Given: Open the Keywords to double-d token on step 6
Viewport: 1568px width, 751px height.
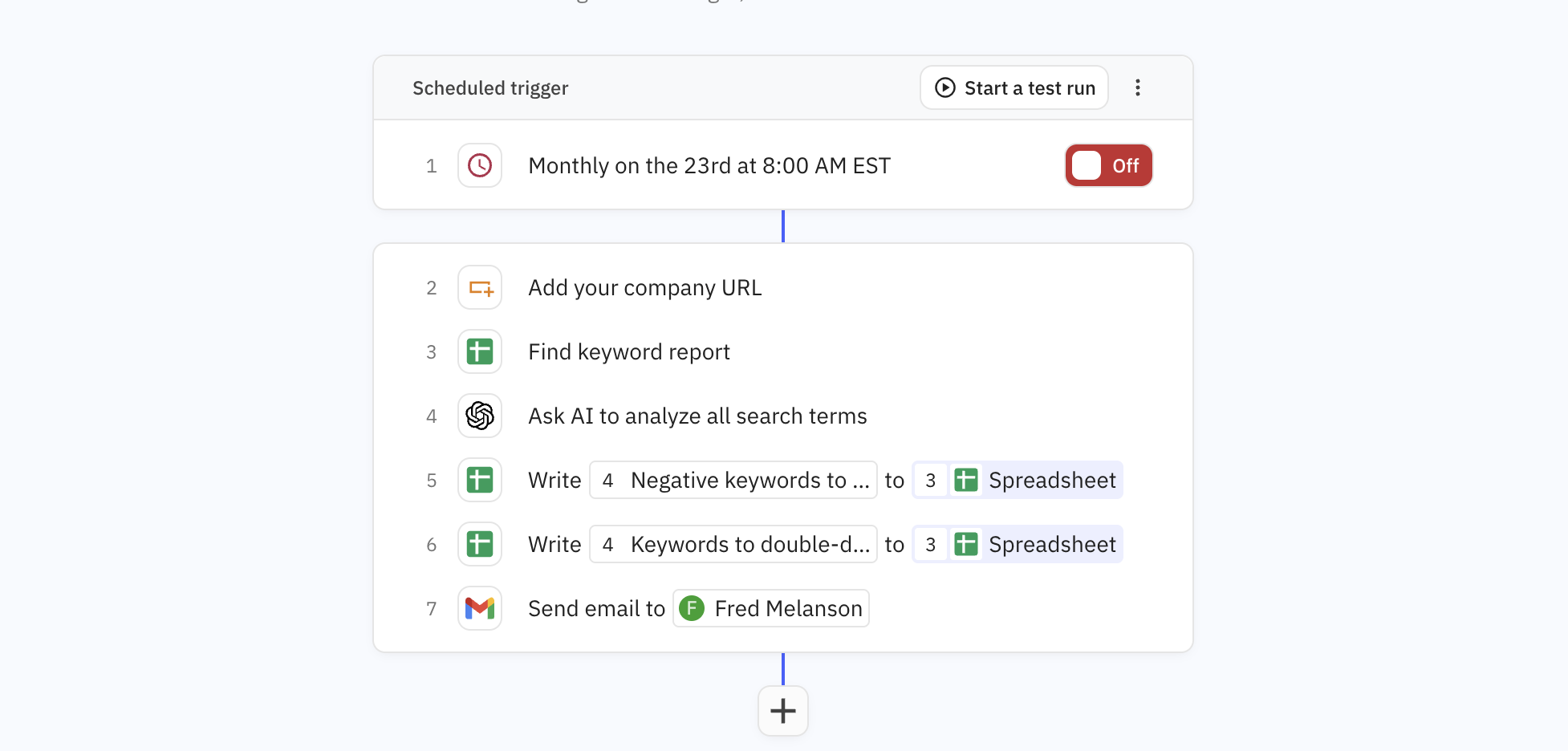Looking at the screenshot, I should (733, 543).
